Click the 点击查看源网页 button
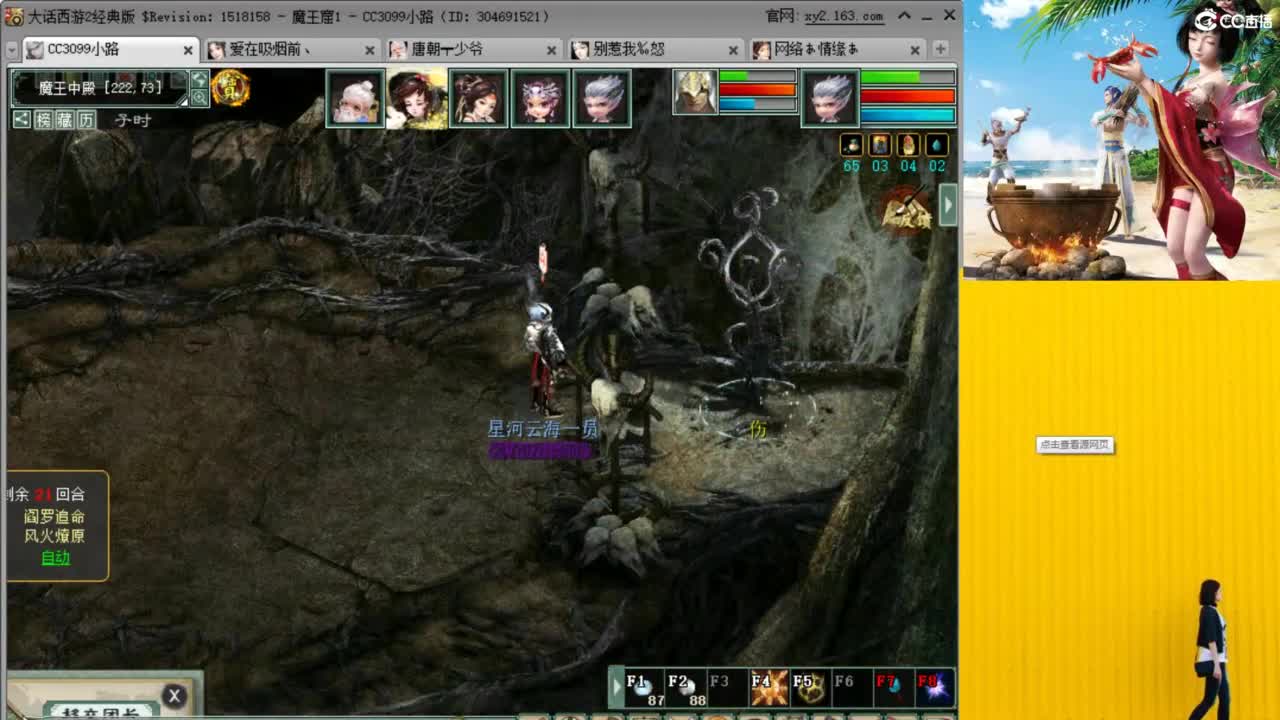 pos(1075,445)
